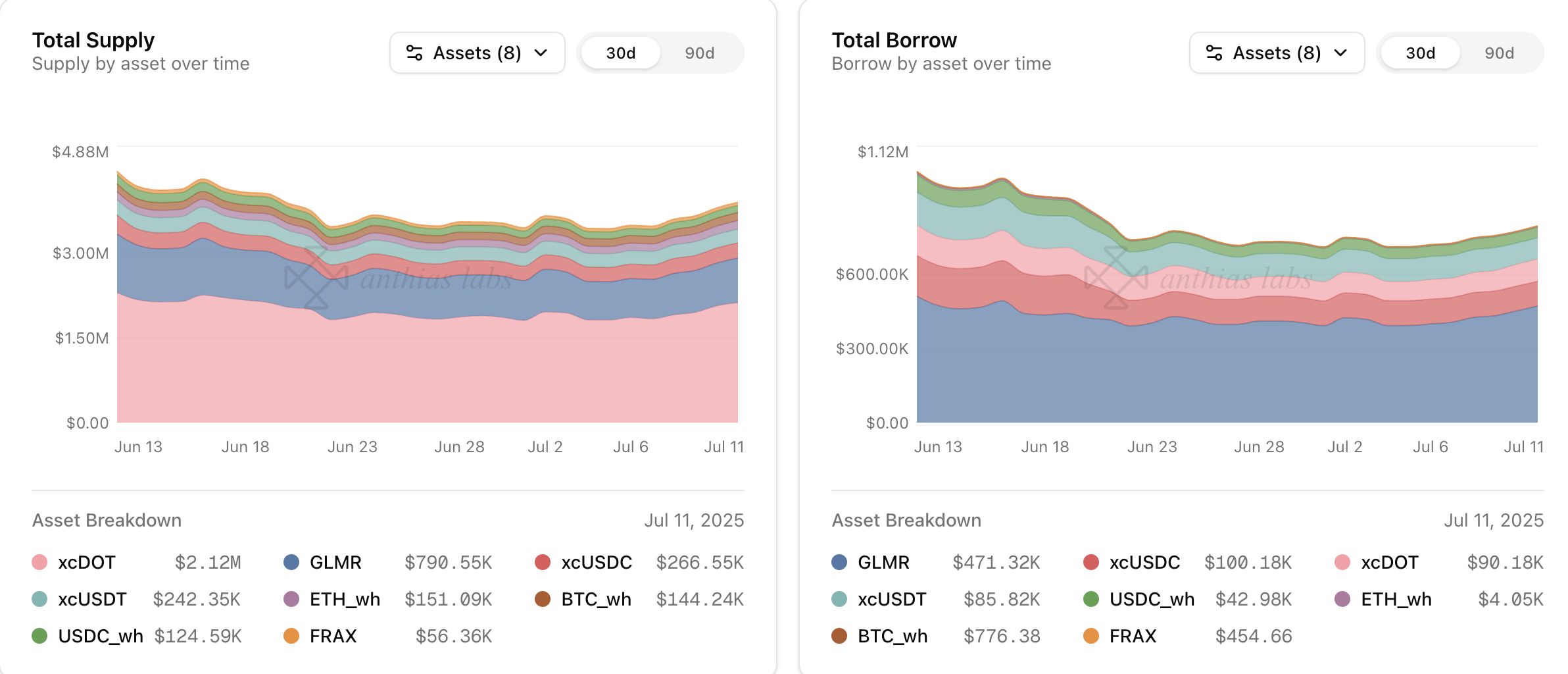Screen dimensions: 1568x674
Task: Click xcUSDT borrow value $85.82K
Action: (1002, 600)
